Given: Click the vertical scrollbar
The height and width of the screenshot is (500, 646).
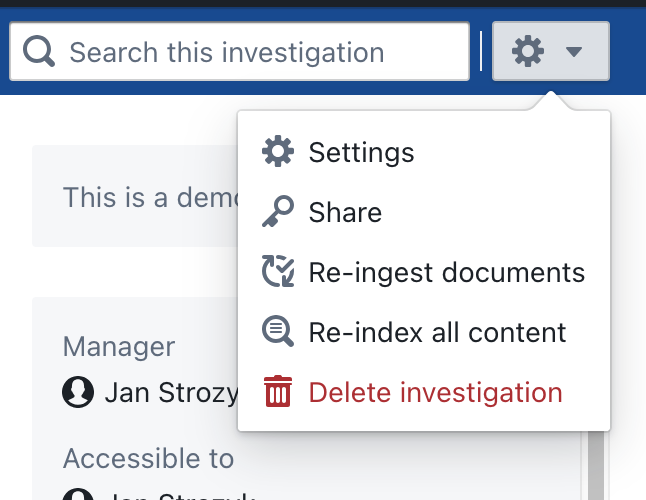Looking at the screenshot, I should point(595,465).
